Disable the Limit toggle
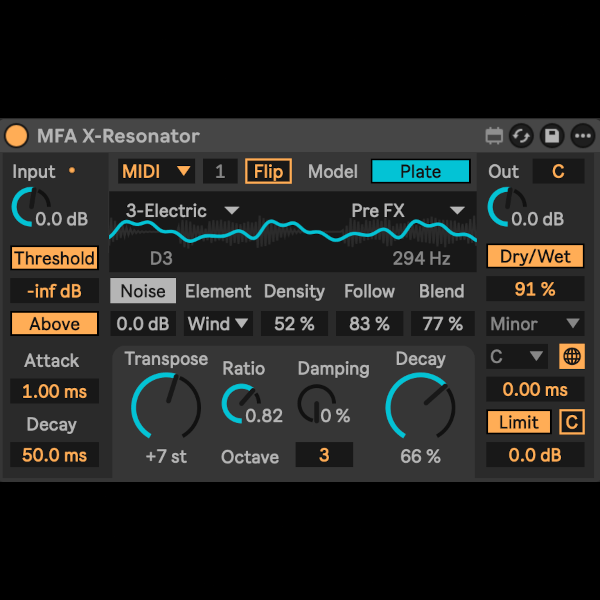This screenshot has height=600, width=600. pyautogui.click(x=518, y=422)
